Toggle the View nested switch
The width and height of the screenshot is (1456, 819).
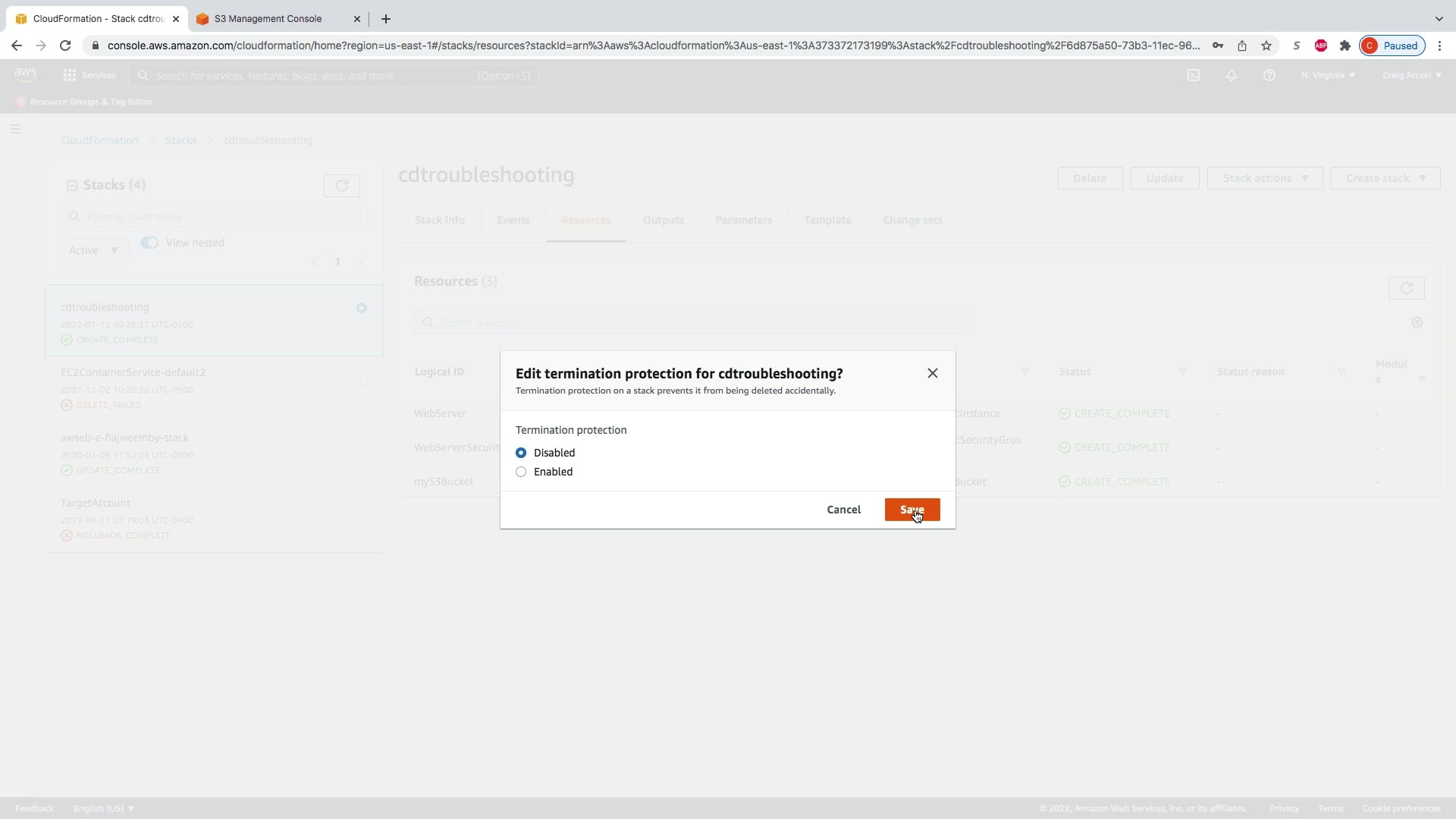point(149,243)
